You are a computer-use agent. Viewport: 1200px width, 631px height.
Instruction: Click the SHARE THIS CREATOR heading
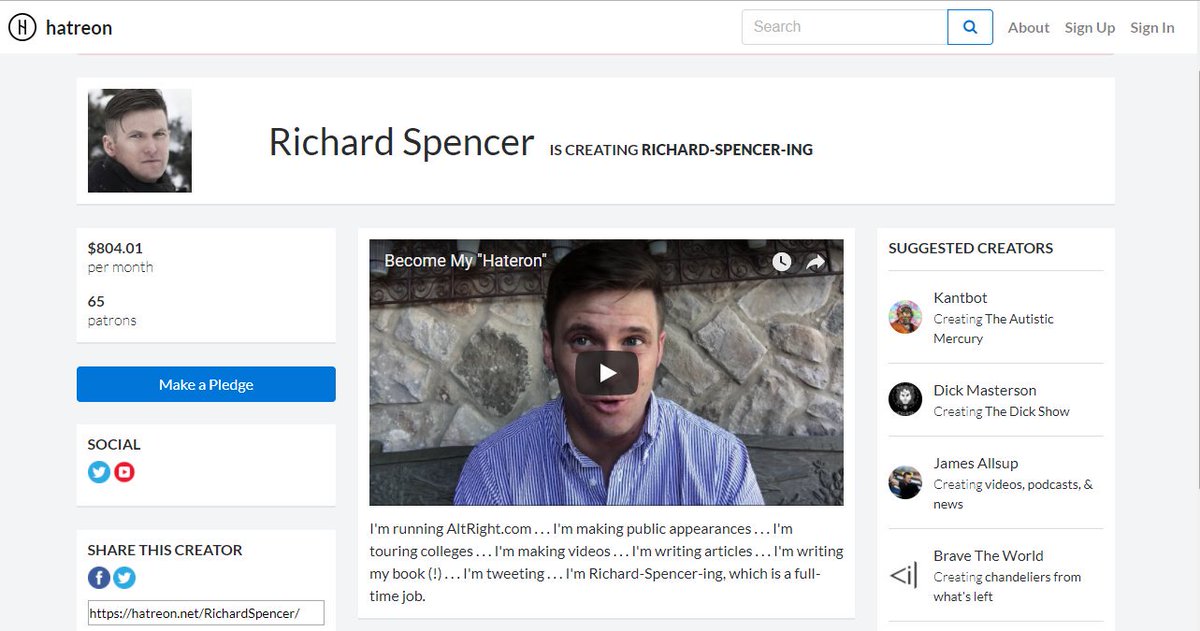coord(165,550)
